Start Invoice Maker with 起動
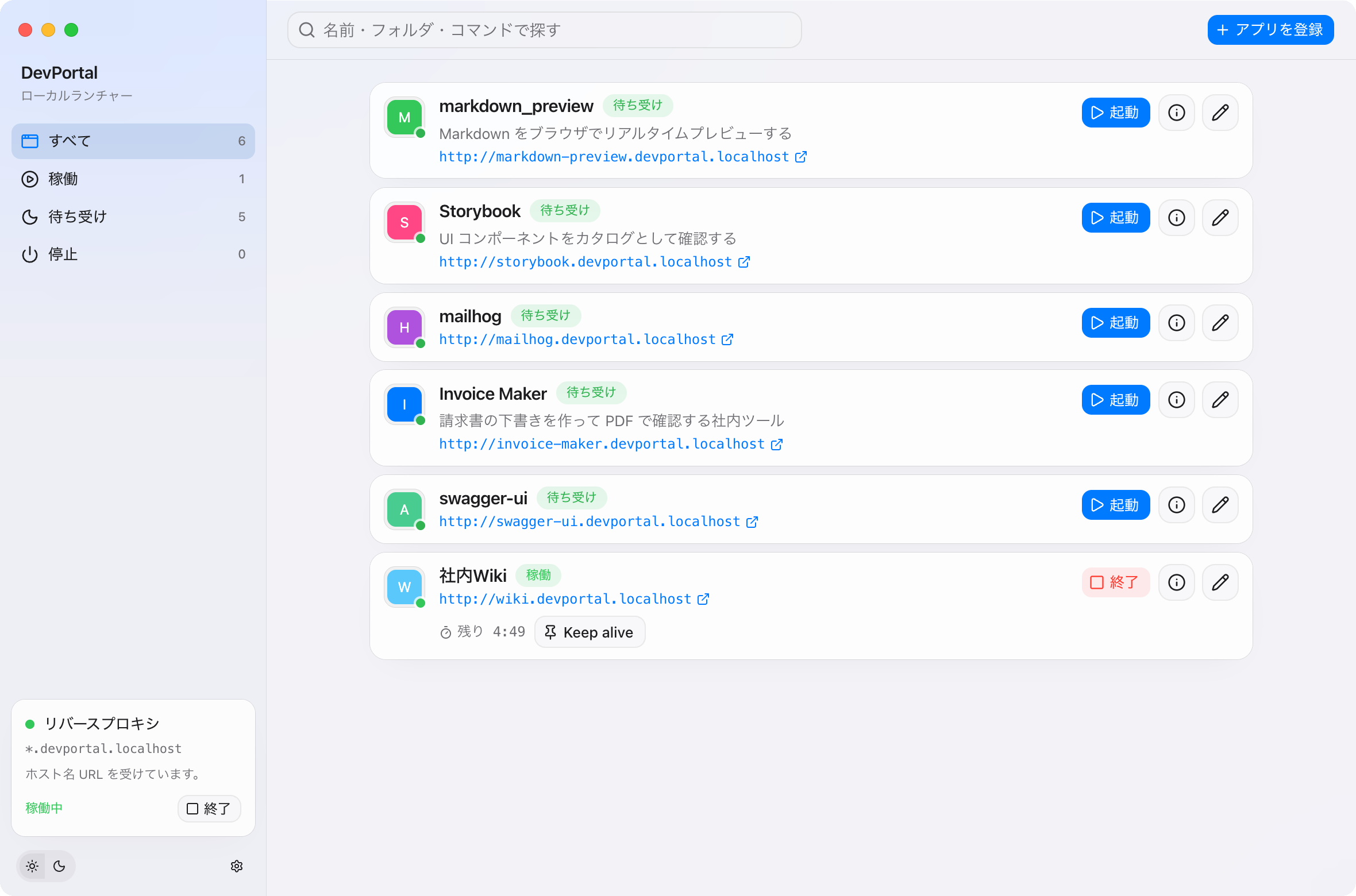 click(1116, 400)
